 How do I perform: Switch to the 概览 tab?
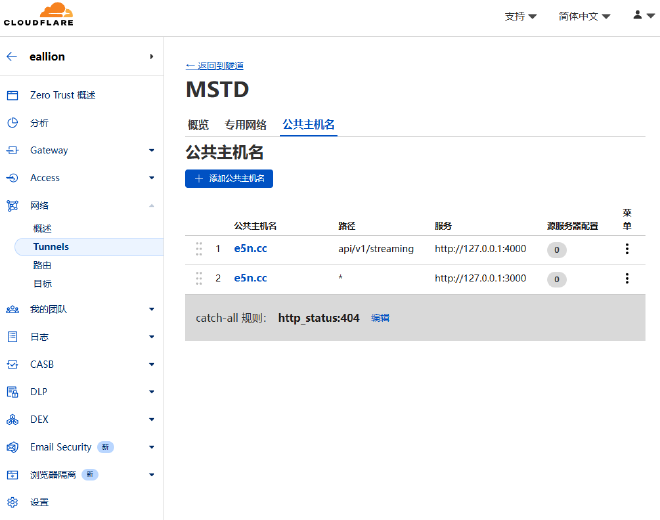coord(198,125)
